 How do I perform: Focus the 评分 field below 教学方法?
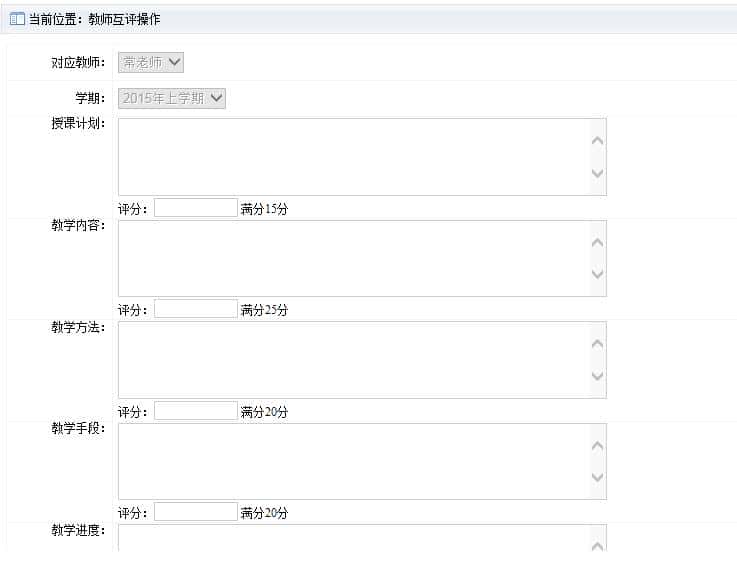(196, 411)
